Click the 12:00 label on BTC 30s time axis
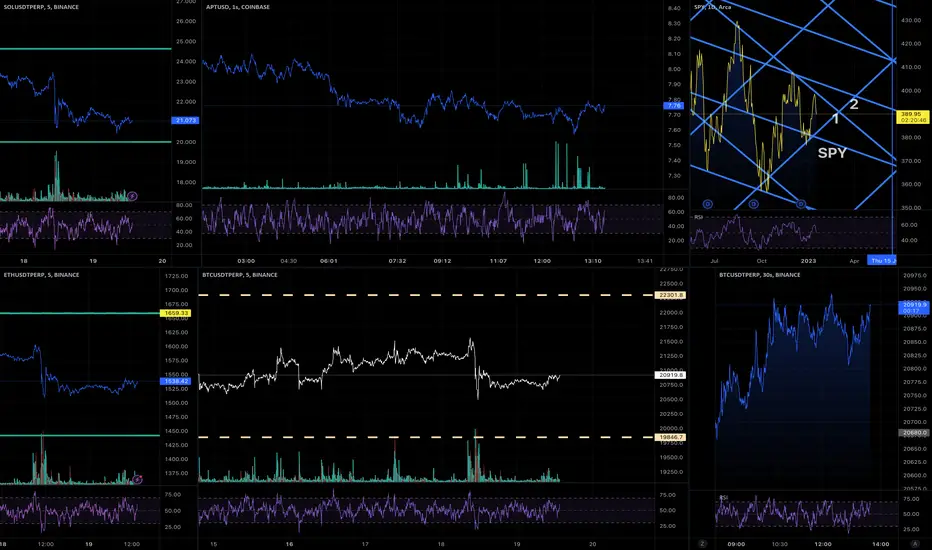Screen dimensions: 932x550 coord(823,544)
